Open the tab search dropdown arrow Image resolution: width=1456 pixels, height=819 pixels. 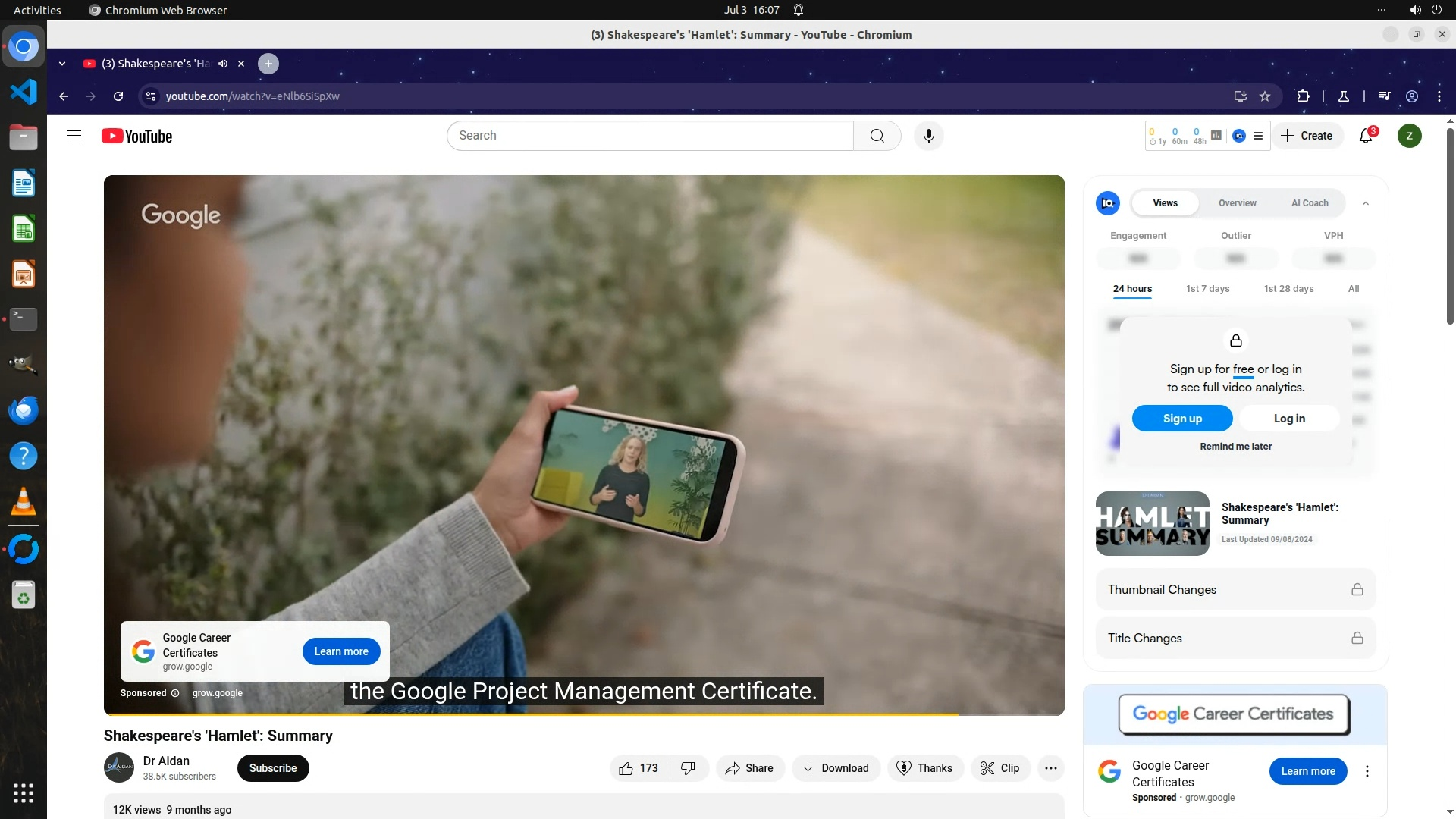(62, 64)
